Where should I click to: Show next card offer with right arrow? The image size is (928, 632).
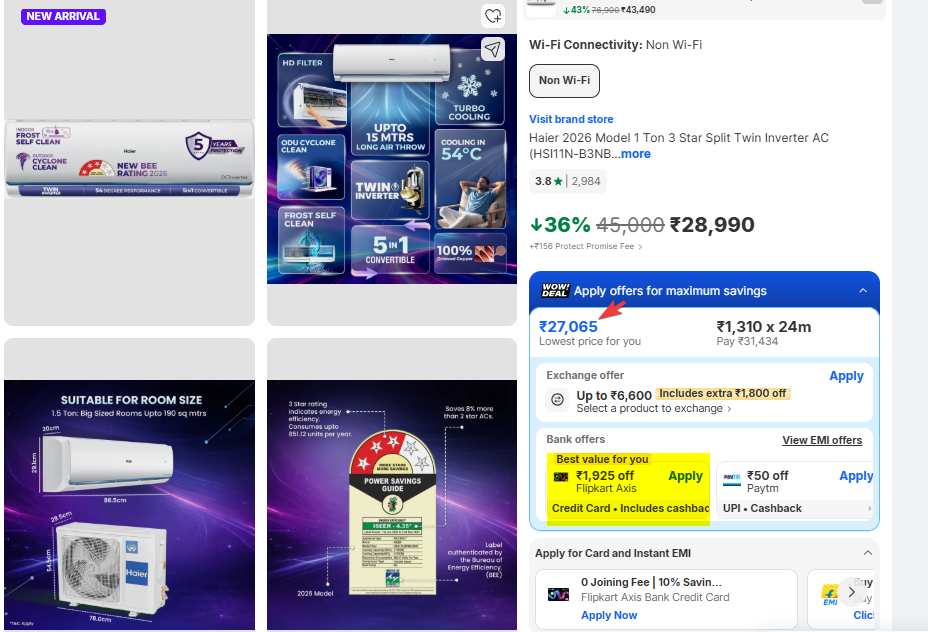pyautogui.click(x=851, y=591)
